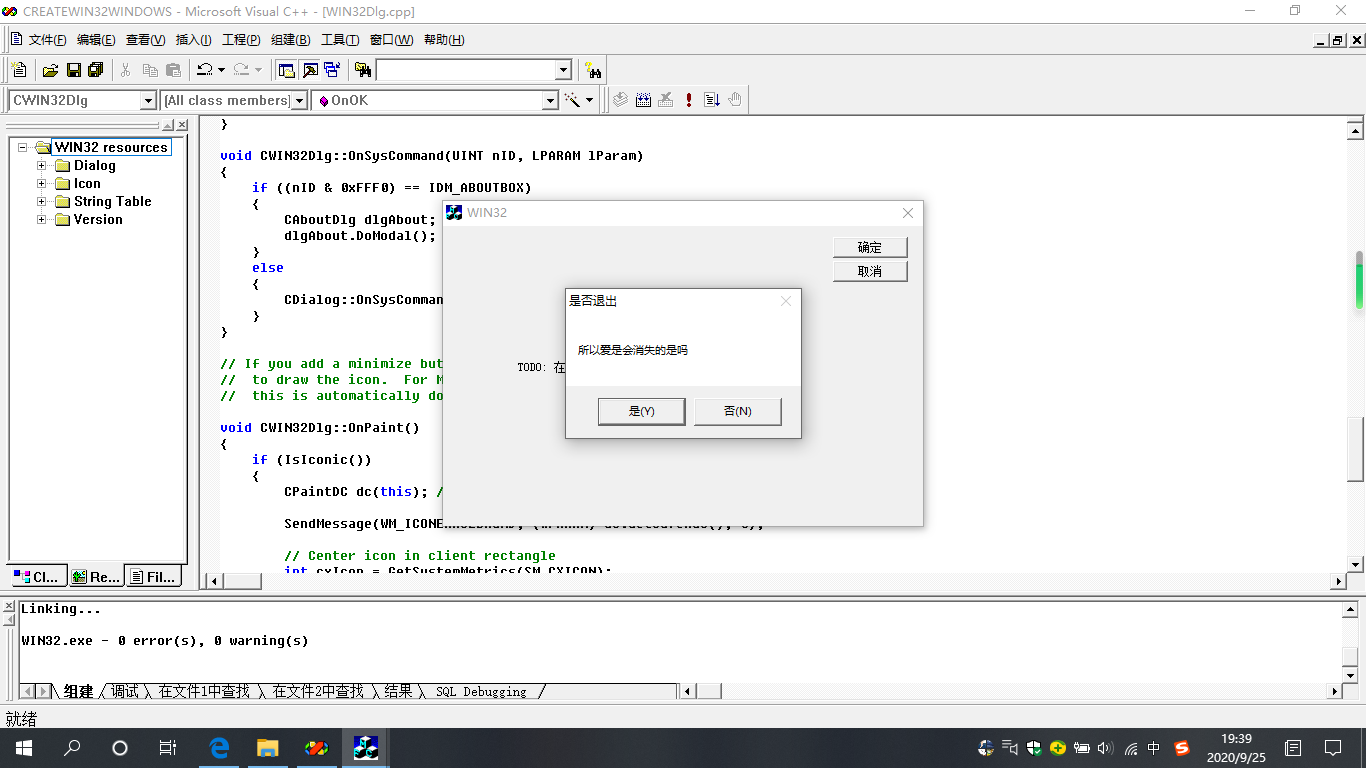Switch to the 在文件1中查找 output tab
Viewport: 1366px width, 768px height.
[204, 691]
